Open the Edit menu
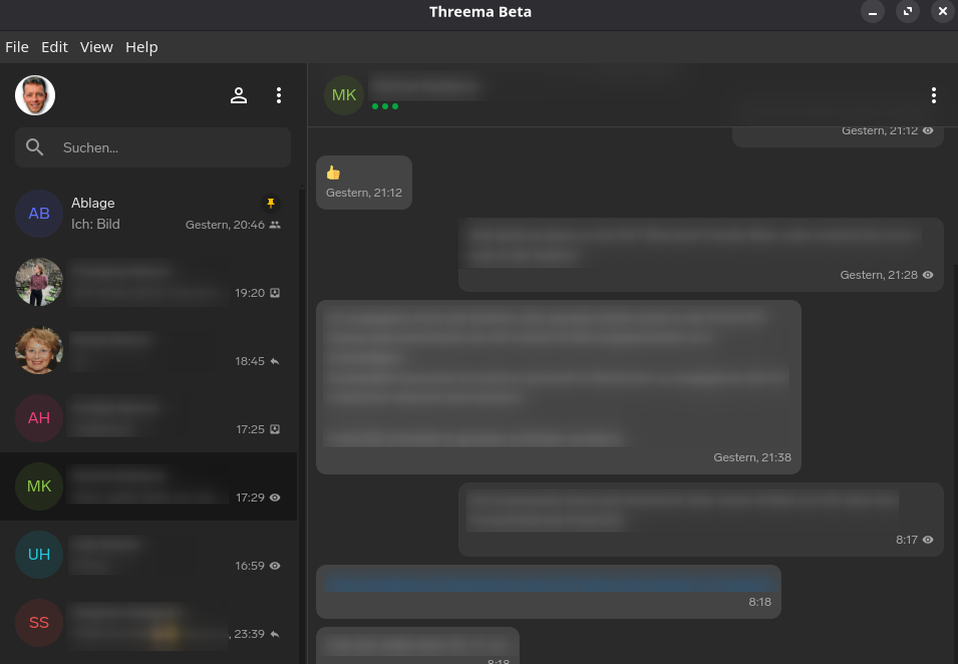The image size is (958, 664). [x=54, y=47]
